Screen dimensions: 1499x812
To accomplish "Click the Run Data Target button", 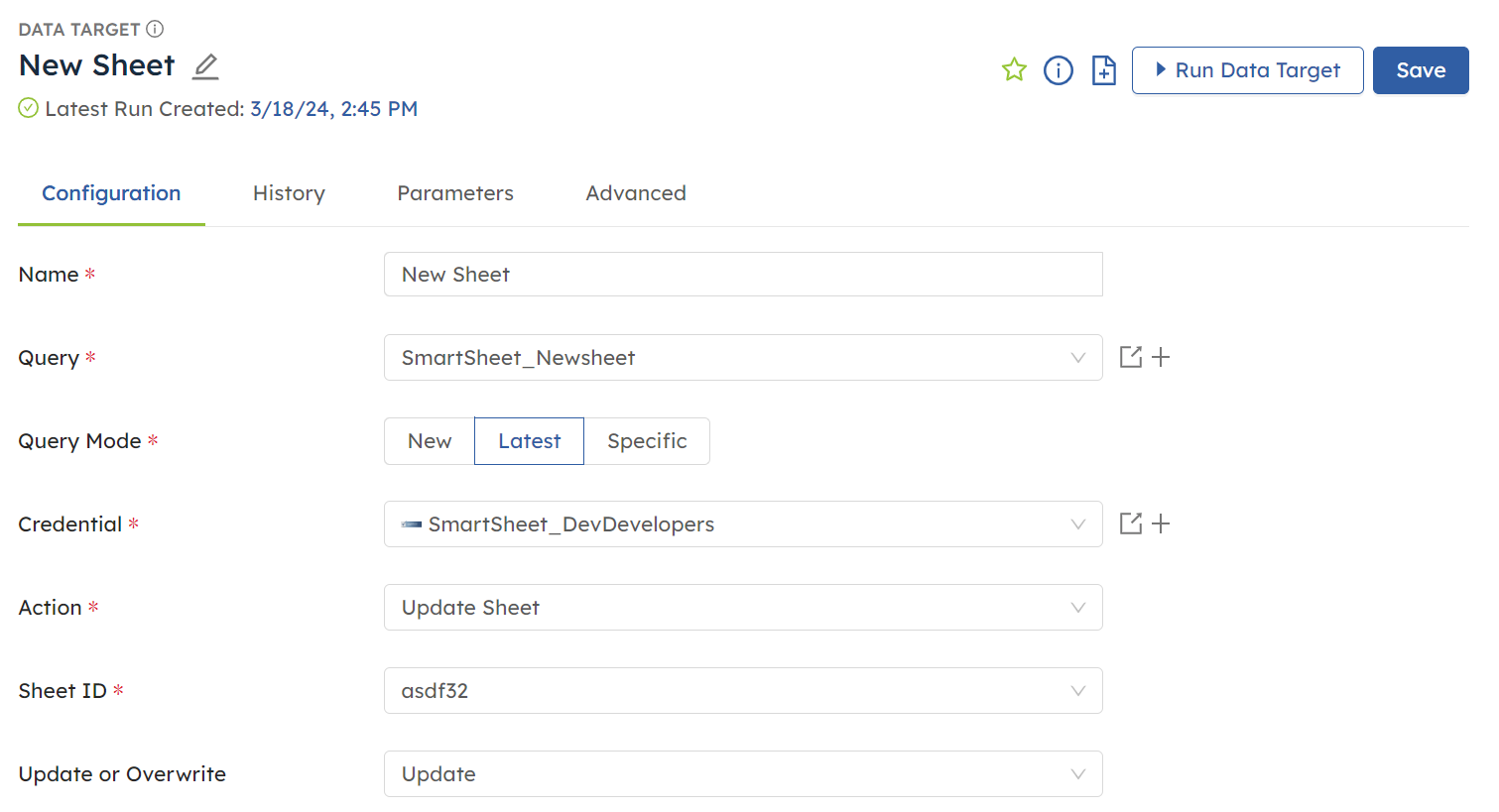I will tap(1247, 69).
